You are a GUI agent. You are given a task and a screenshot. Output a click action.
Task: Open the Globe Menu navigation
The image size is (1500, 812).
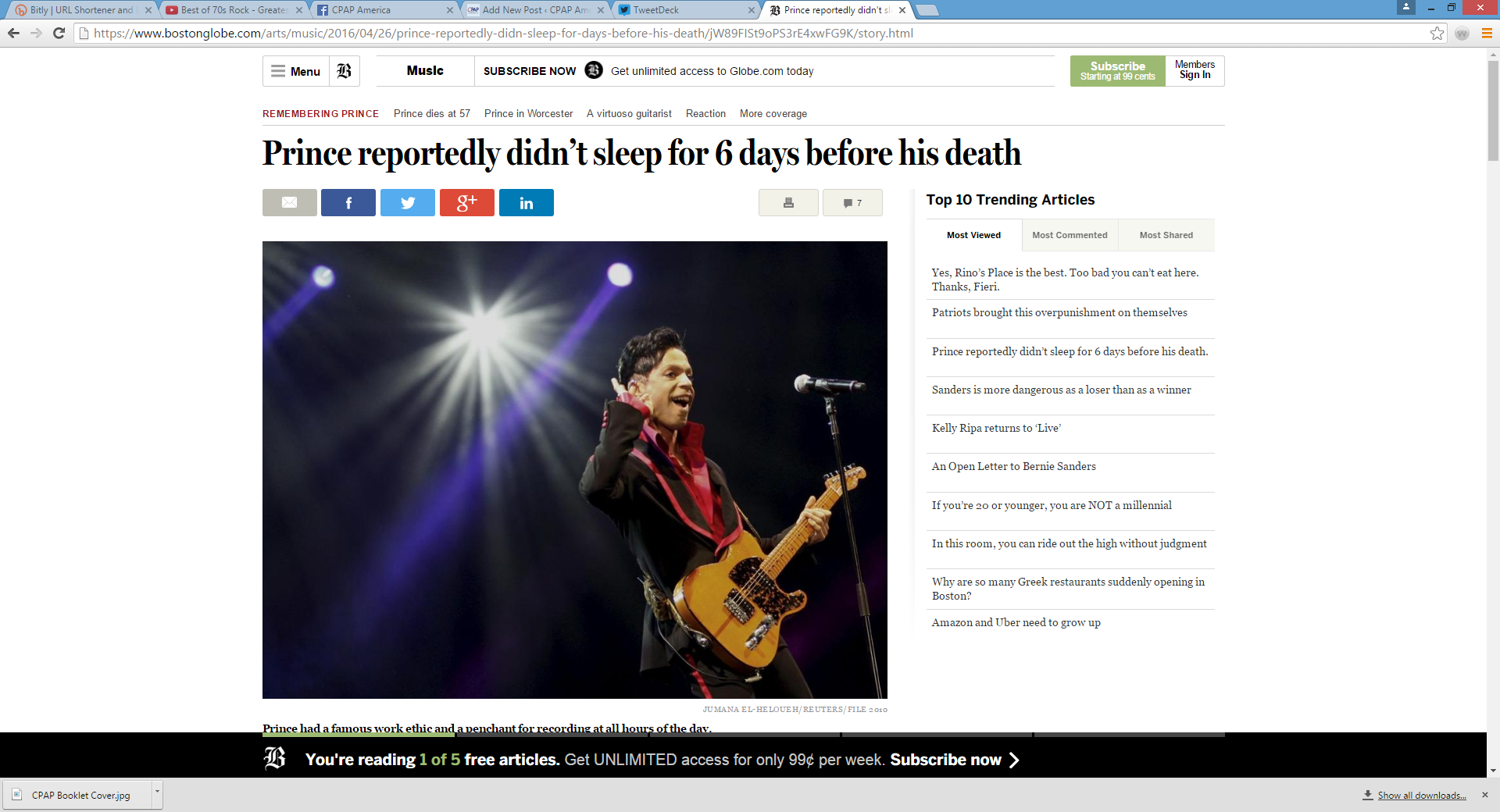296,71
